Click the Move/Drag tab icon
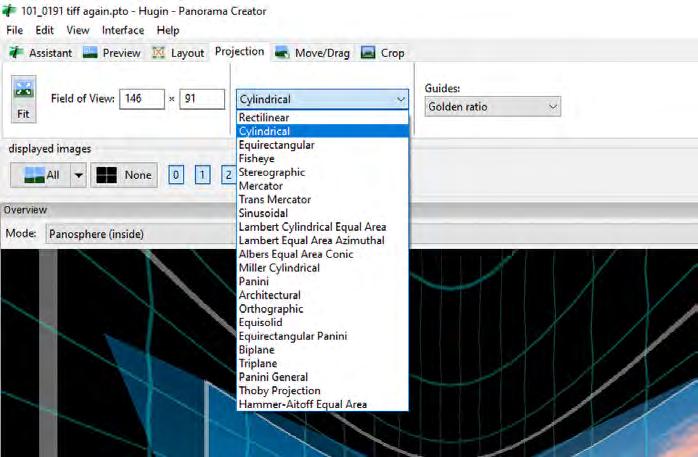 [x=282, y=53]
